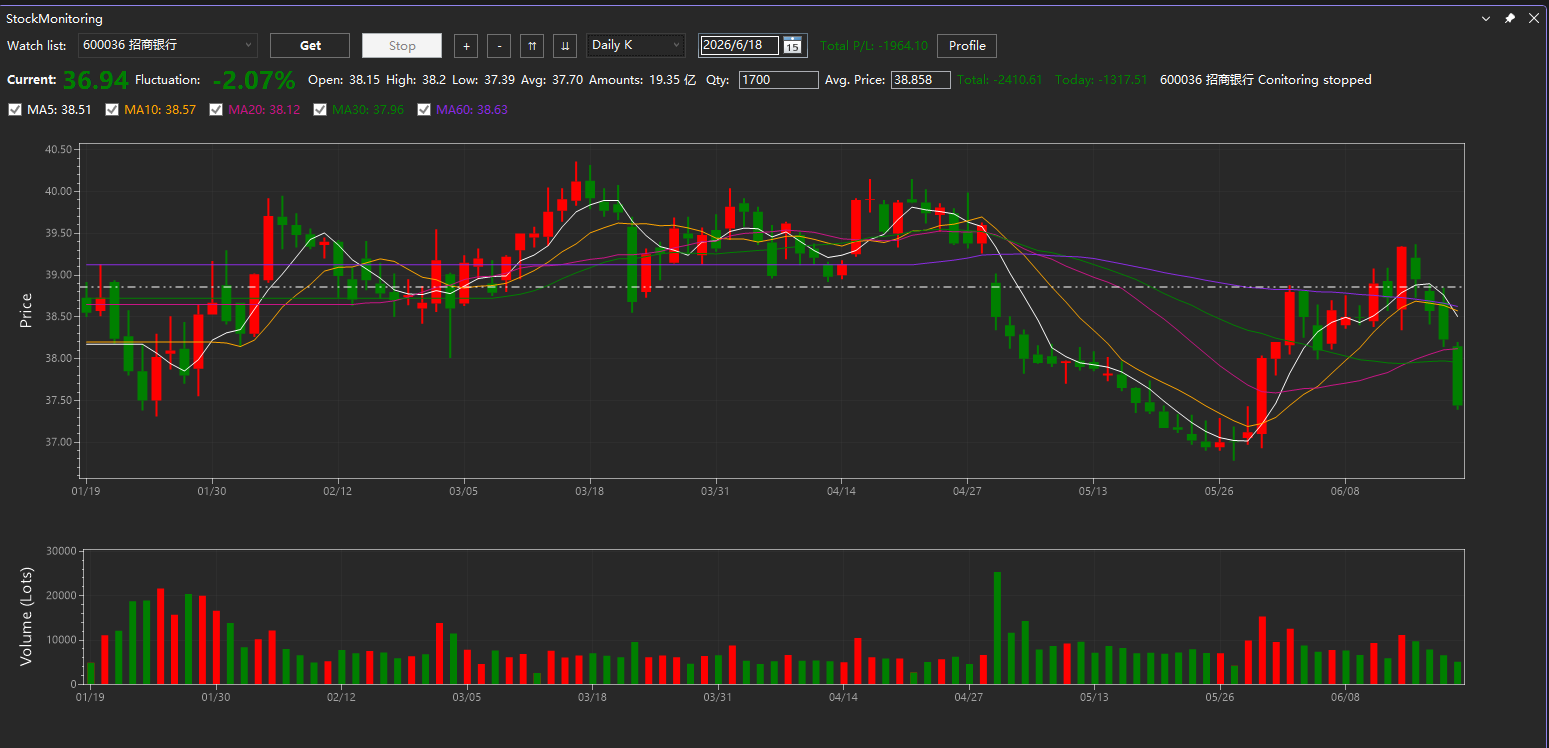Click the Volume (Lots) axis title

click(x=27, y=616)
